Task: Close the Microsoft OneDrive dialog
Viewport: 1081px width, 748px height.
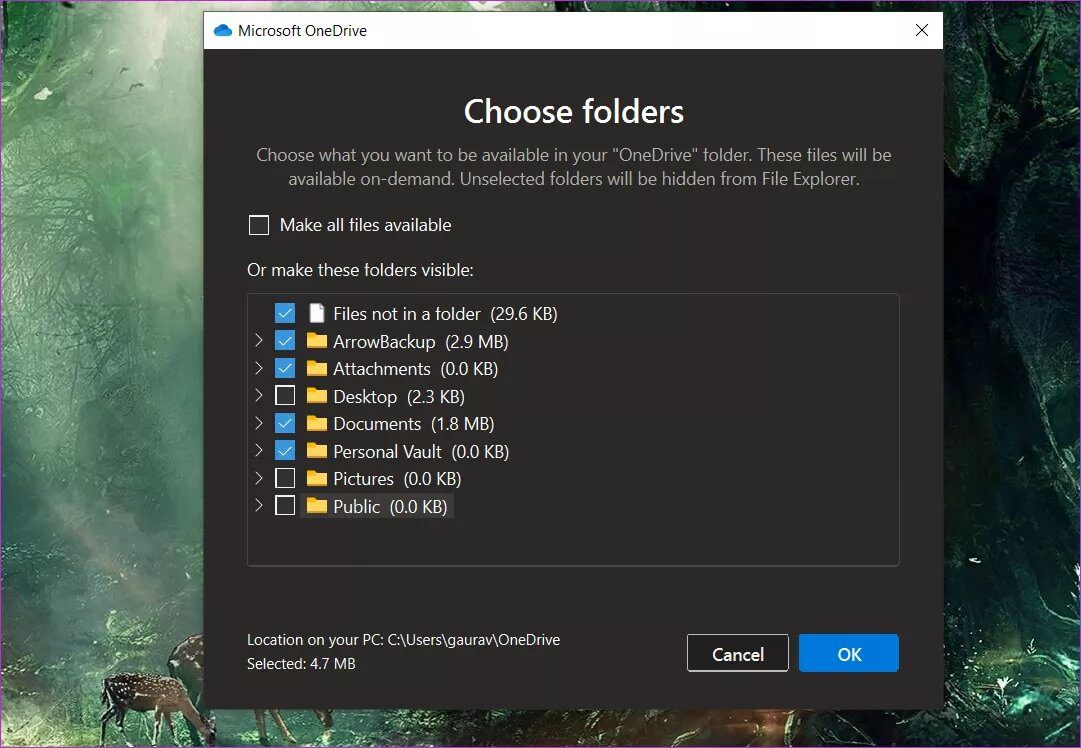Action: pos(922,30)
